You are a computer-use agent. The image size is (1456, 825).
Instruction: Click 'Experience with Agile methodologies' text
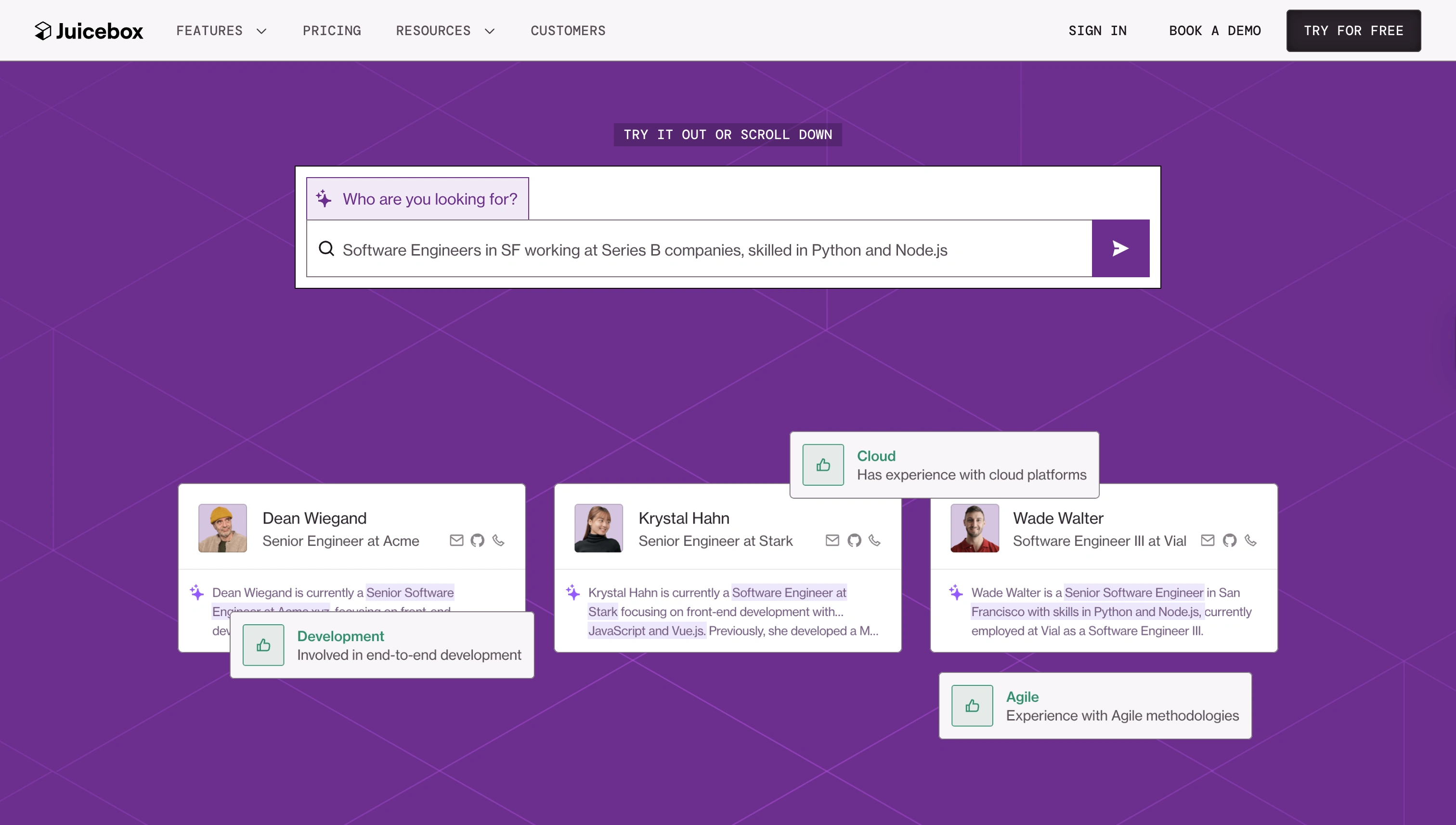point(1122,715)
